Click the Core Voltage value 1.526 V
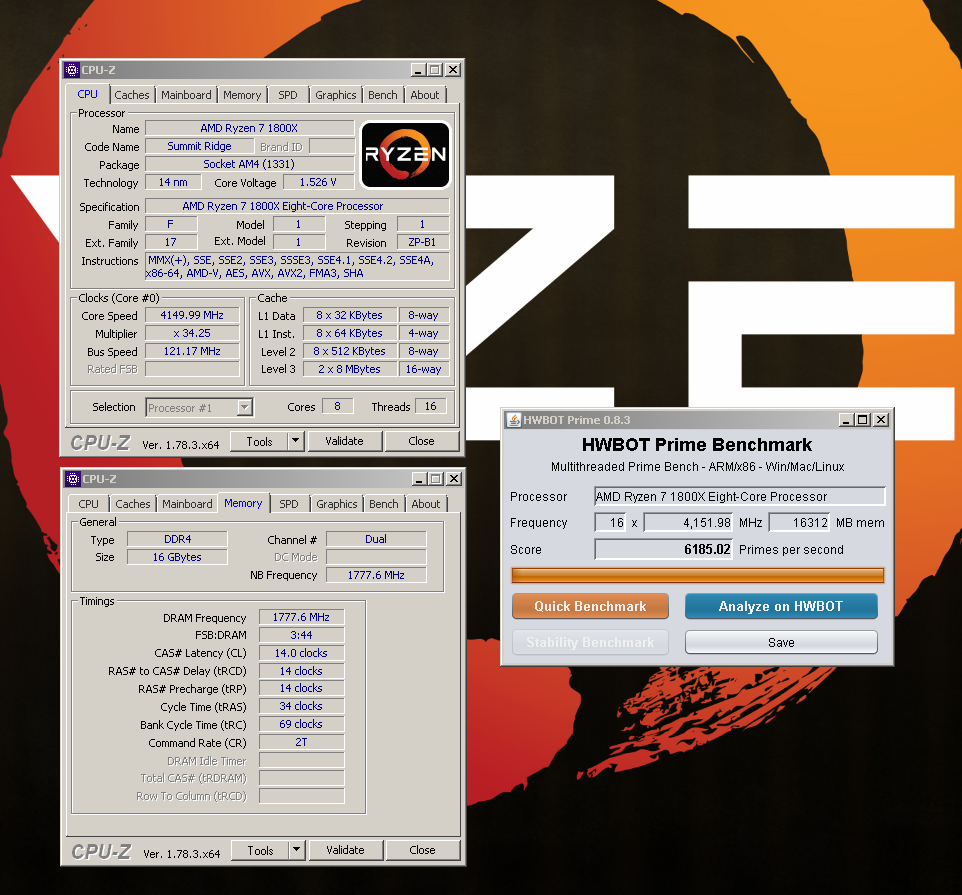This screenshot has width=962, height=895. [x=318, y=182]
